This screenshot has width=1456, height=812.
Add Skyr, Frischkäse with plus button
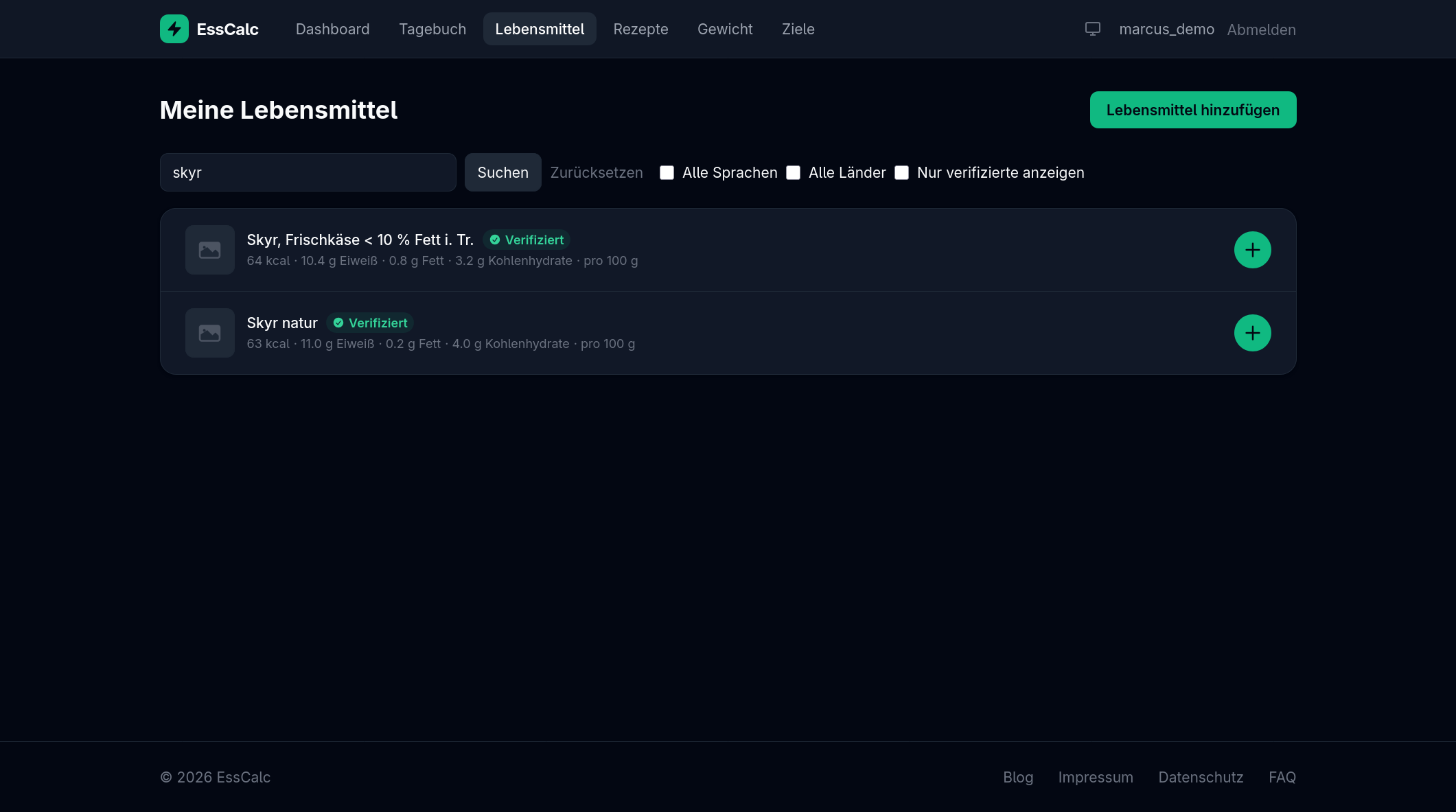click(x=1253, y=250)
